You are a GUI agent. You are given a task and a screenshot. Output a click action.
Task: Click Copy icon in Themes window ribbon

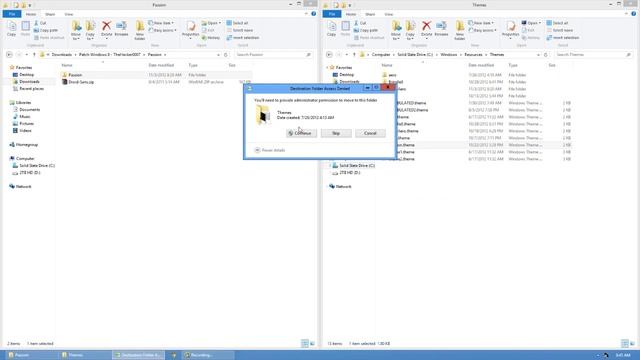pos(332,29)
